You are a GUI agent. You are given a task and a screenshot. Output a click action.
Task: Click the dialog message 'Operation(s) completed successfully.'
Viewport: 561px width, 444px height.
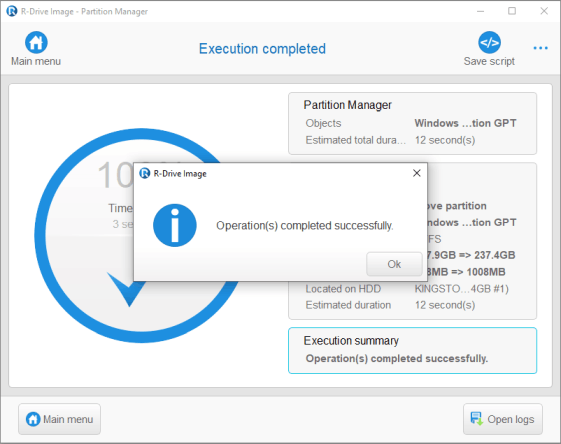[x=304, y=225]
